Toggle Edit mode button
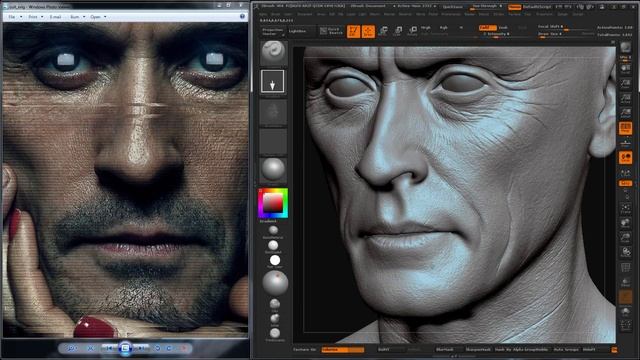This screenshot has width=640, height=360. (x=353, y=31)
